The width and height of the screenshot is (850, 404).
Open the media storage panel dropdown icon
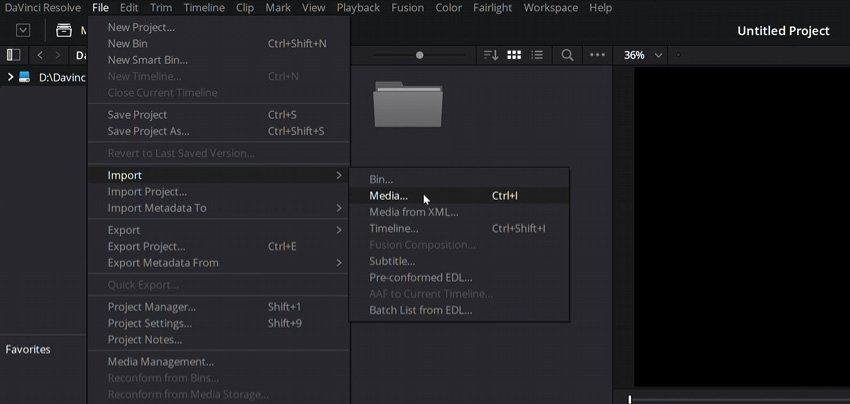coord(23,30)
